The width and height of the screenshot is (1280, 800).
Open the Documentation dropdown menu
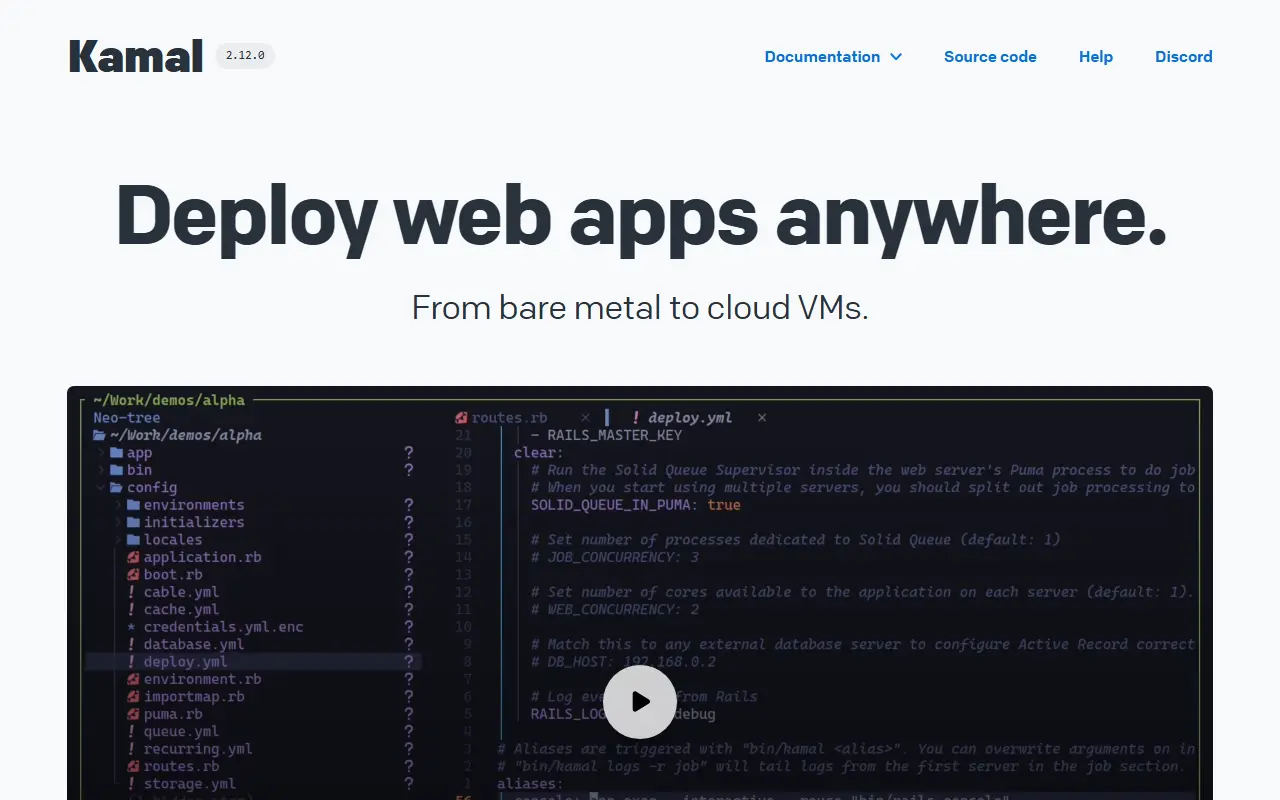(833, 57)
